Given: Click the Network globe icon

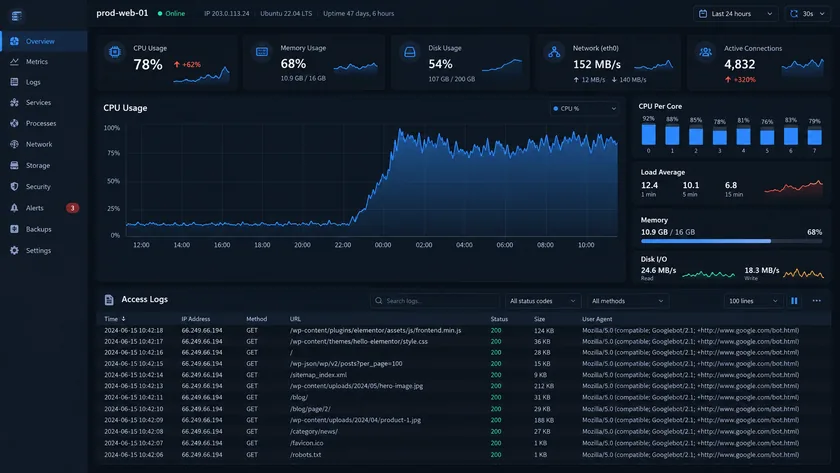Looking at the screenshot, I should pos(14,144).
